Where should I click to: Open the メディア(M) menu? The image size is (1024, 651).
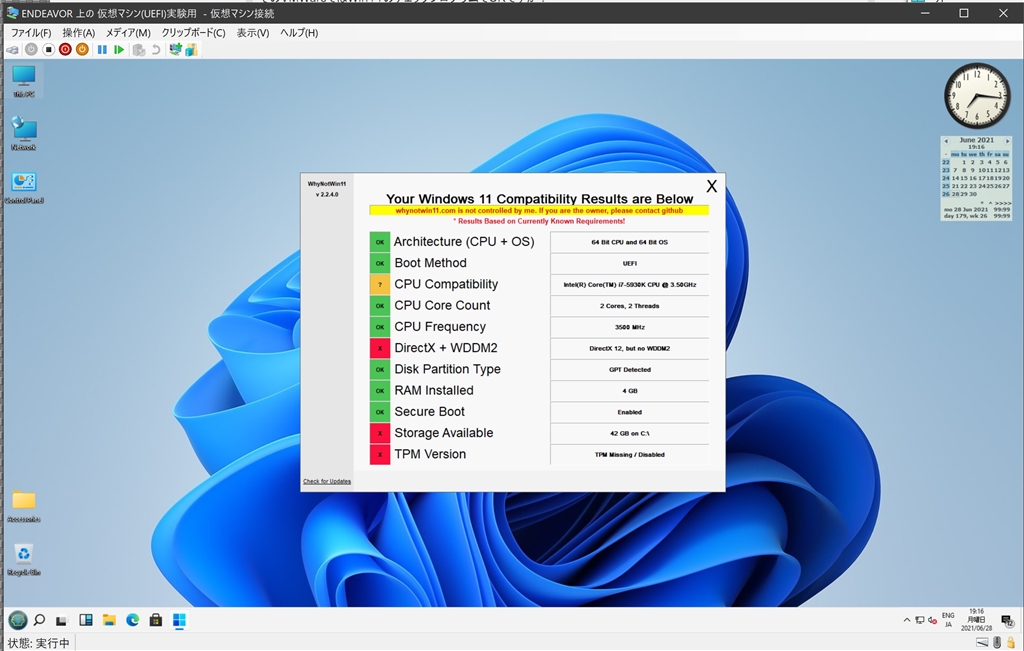tap(128, 33)
